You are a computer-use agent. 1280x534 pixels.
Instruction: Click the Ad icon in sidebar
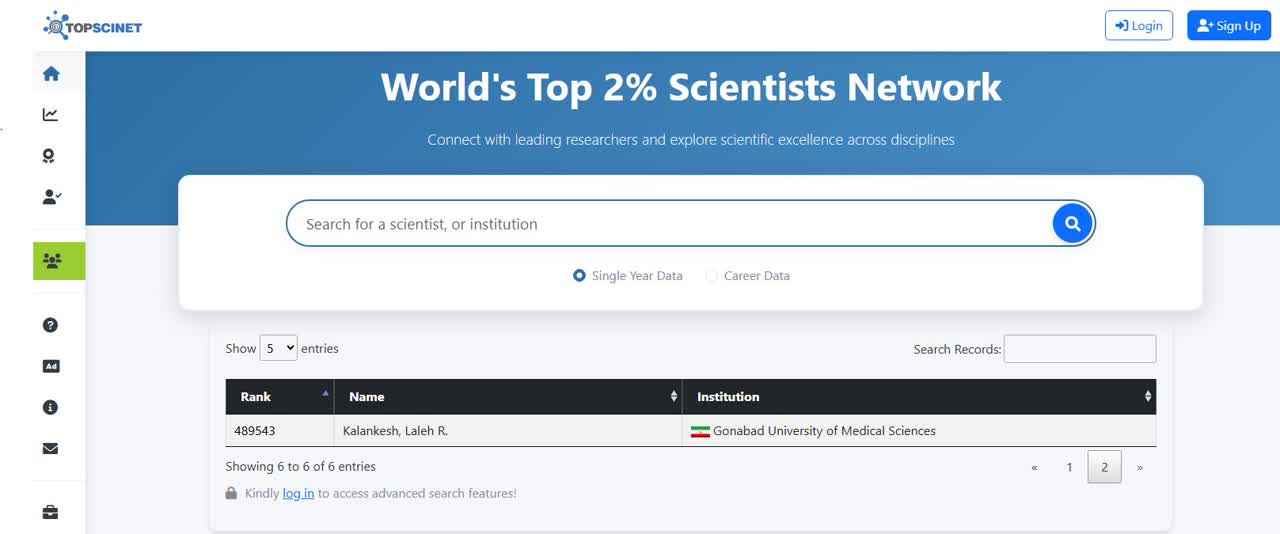51,366
